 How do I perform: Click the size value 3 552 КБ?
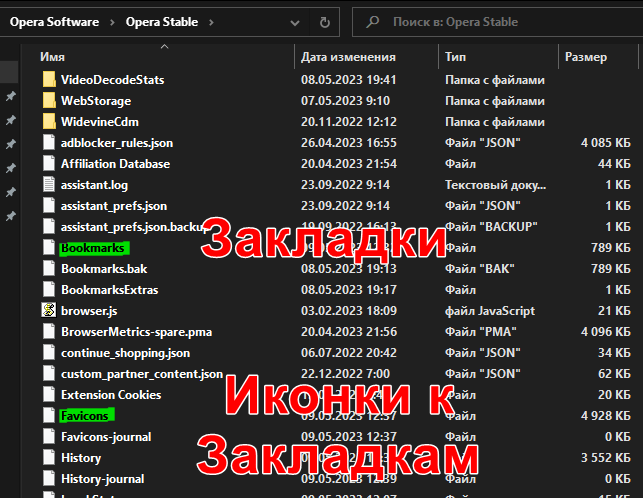606,457
